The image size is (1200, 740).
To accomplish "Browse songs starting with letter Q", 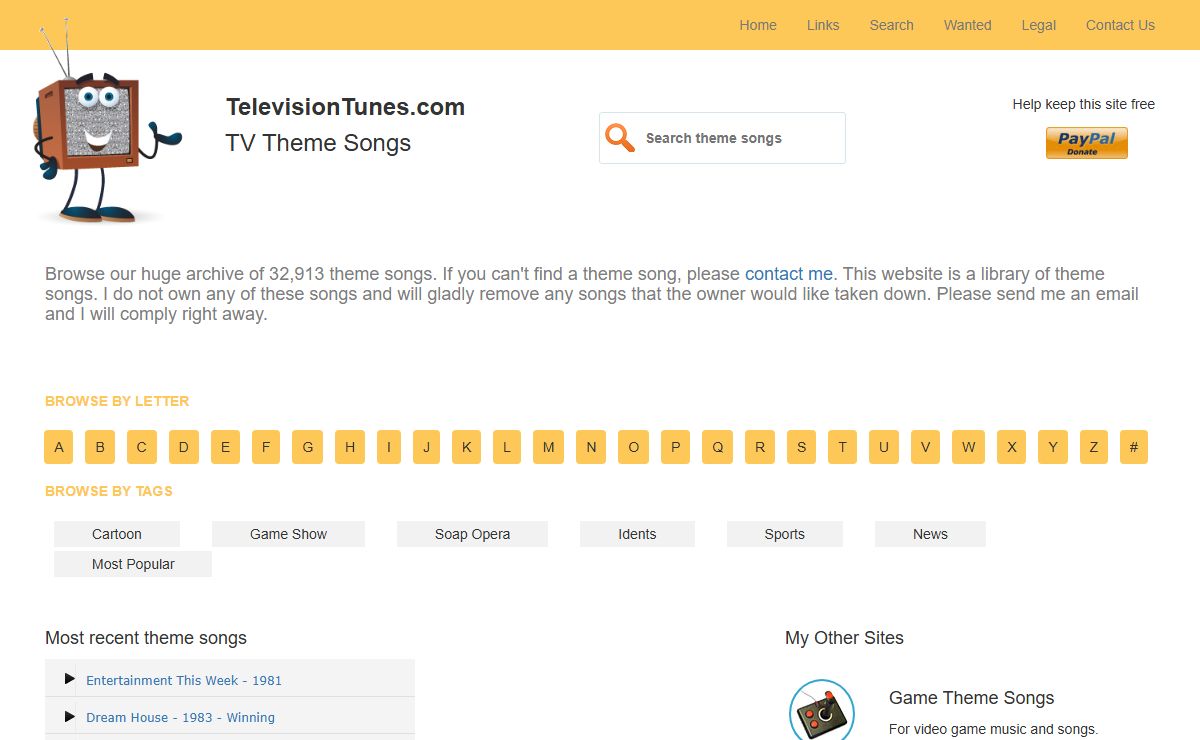I will pyautogui.click(x=717, y=447).
